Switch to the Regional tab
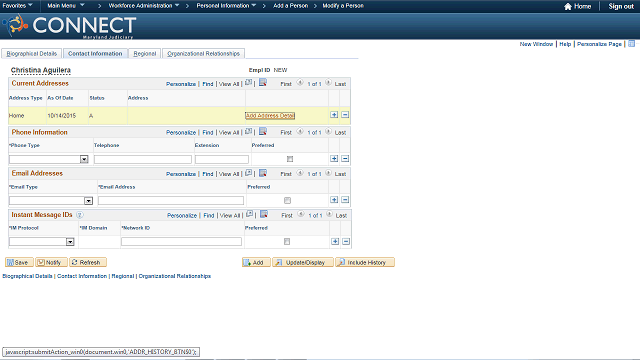The height and width of the screenshot is (360, 640). point(145,53)
